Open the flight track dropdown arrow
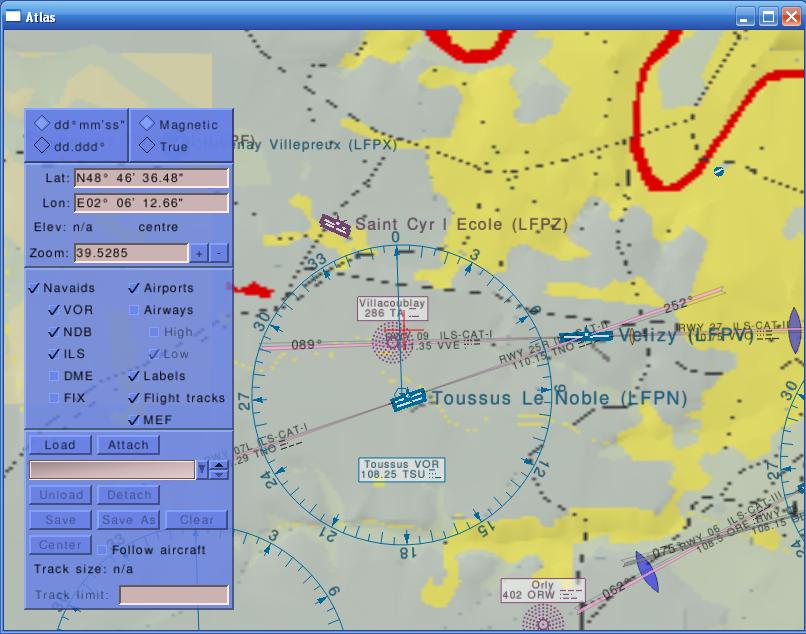This screenshot has width=806, height=634. pyautogui.click(x=202, y=470)
